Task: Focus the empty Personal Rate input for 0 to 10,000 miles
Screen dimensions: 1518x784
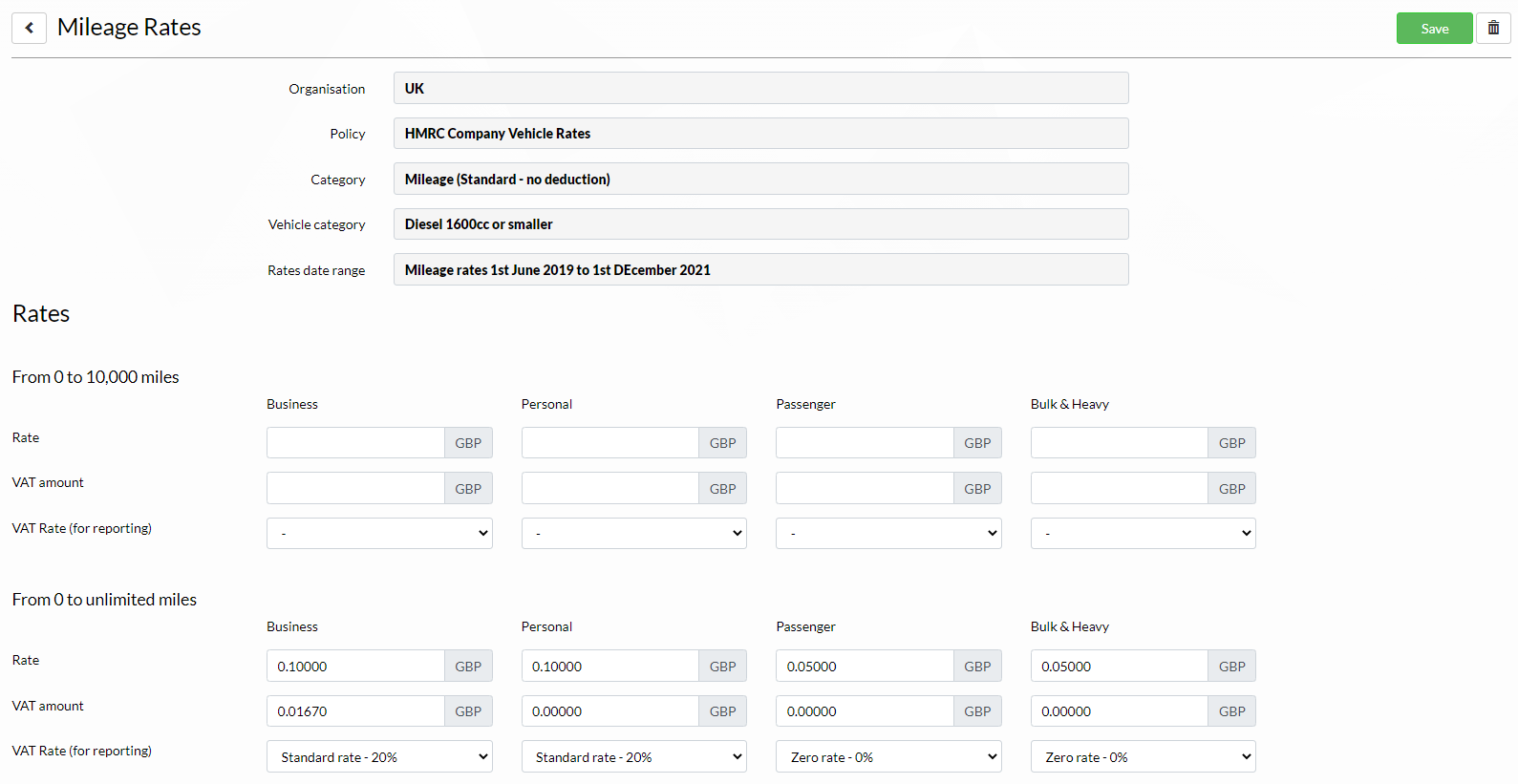Action: pyautogui.click(x=610, y=443)
